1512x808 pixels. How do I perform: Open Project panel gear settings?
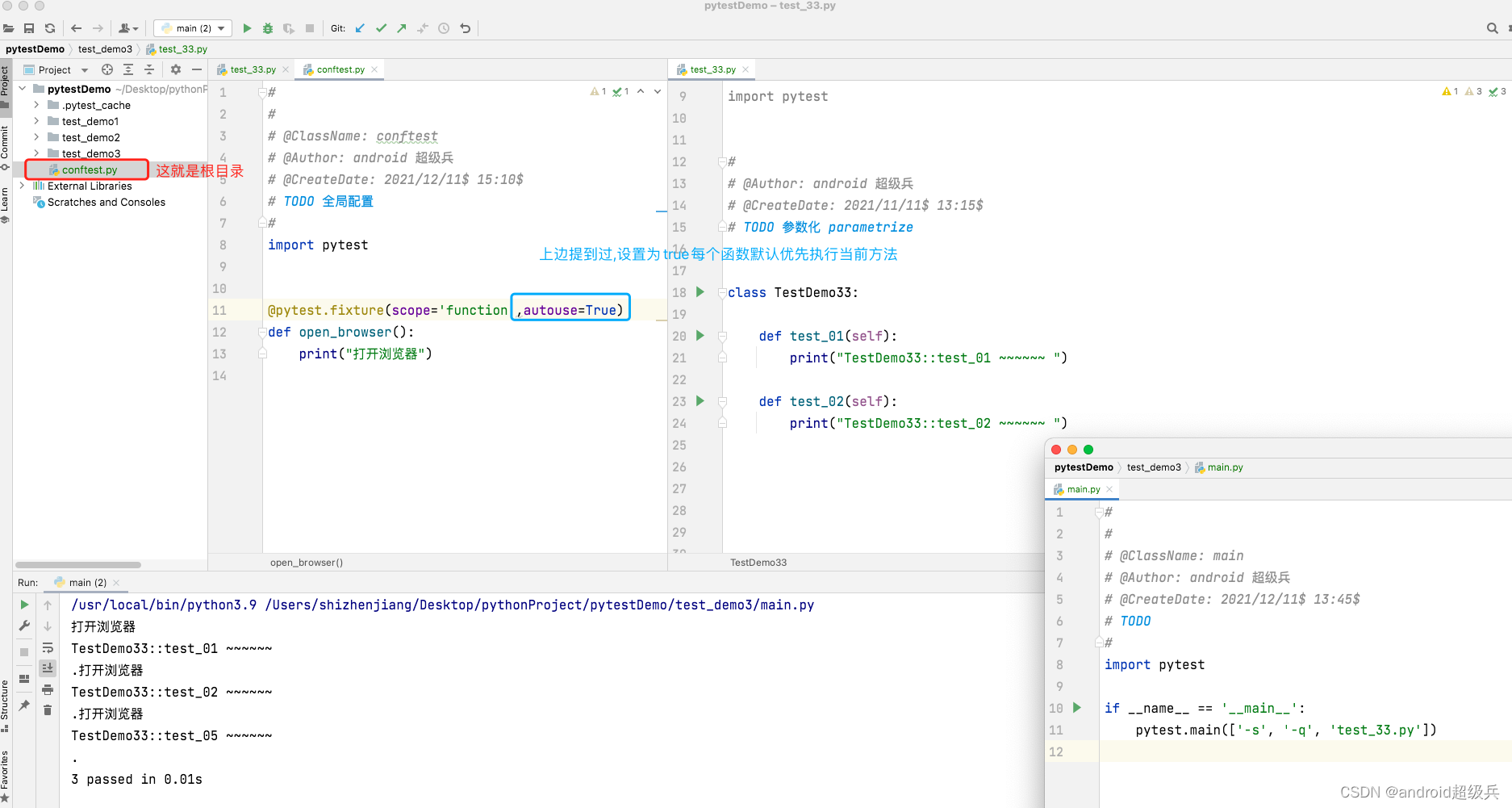click(x=176, y=70)
